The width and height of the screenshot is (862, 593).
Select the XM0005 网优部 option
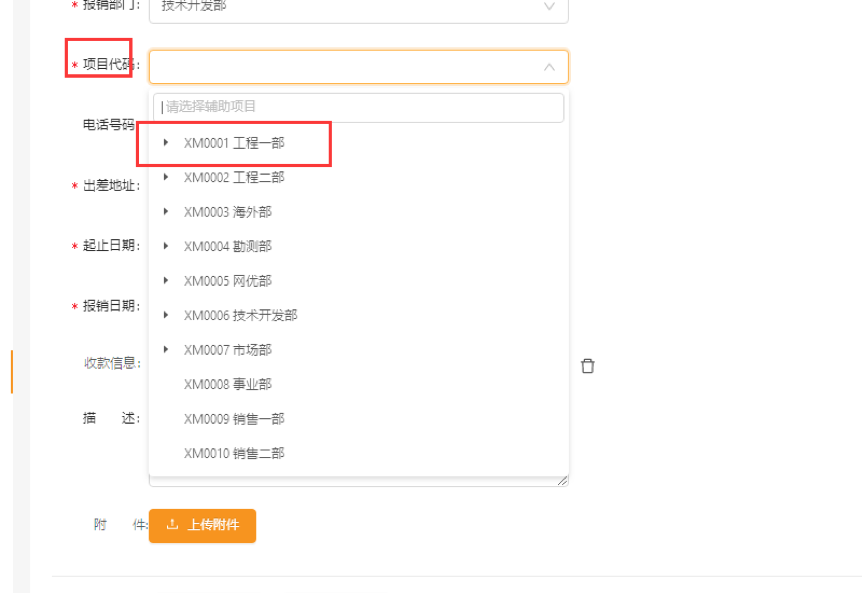coord(228,281)
